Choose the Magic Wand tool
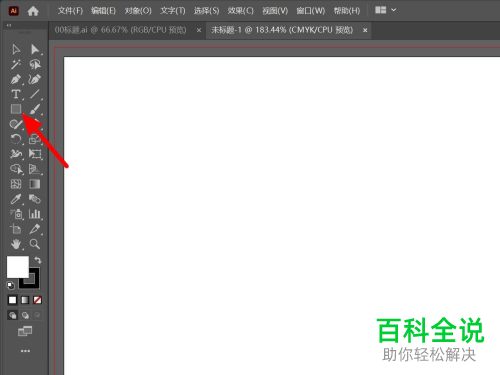Screen dimensions: 500x375 16,64
